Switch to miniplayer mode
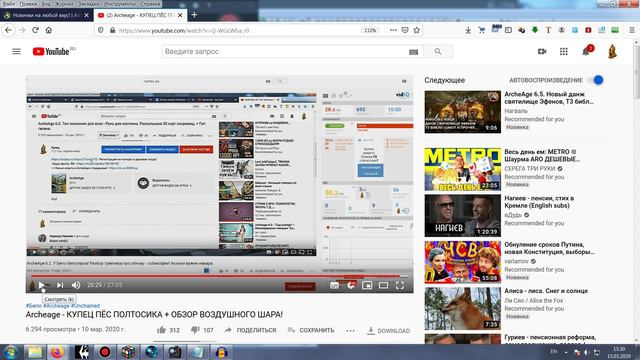 pyautogui.click(x=367, y=285)
